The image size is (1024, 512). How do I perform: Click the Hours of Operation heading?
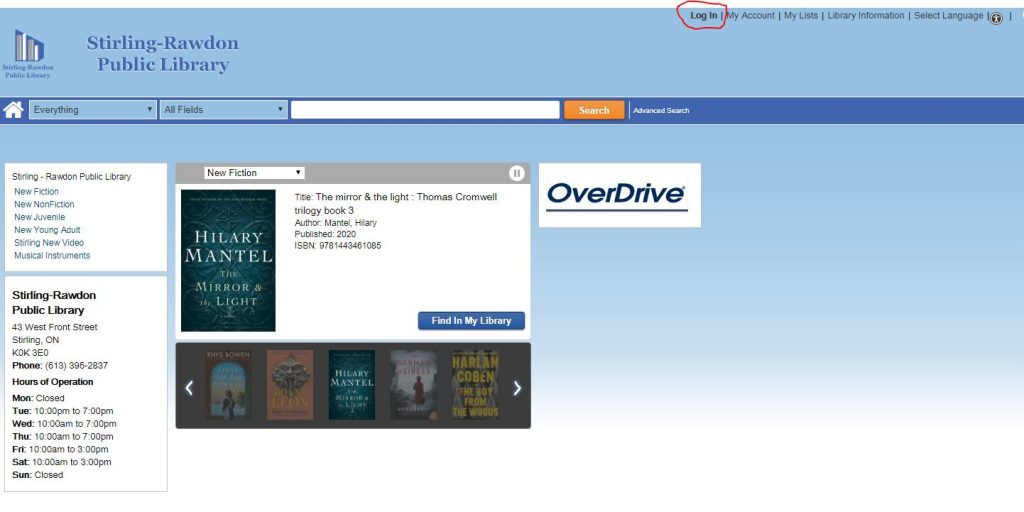[53, 382]
